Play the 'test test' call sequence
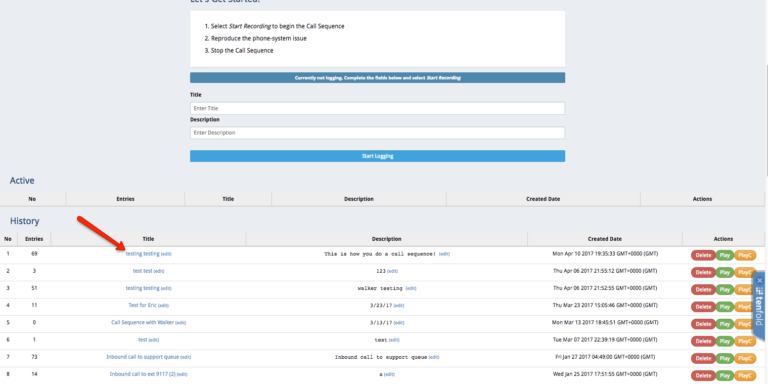 pyautogui.click(x=725, y=272)
